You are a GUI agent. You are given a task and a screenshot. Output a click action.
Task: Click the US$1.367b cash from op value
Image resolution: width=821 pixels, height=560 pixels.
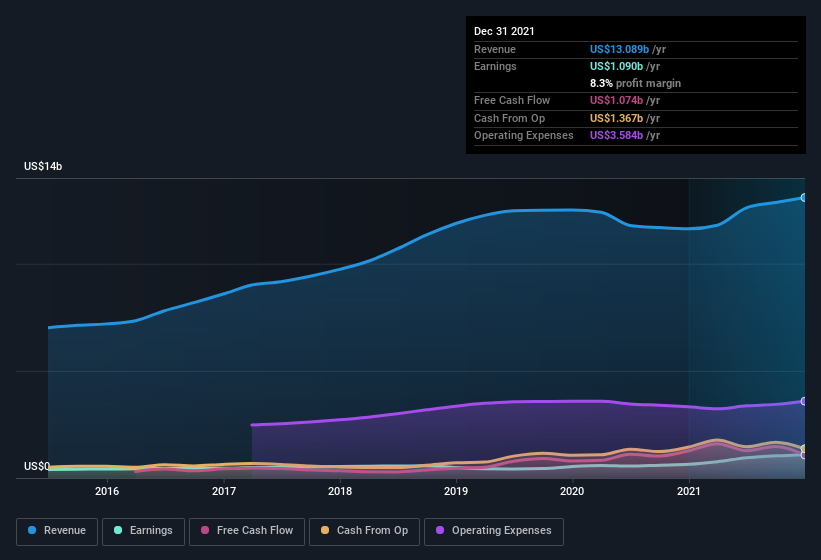616,118
